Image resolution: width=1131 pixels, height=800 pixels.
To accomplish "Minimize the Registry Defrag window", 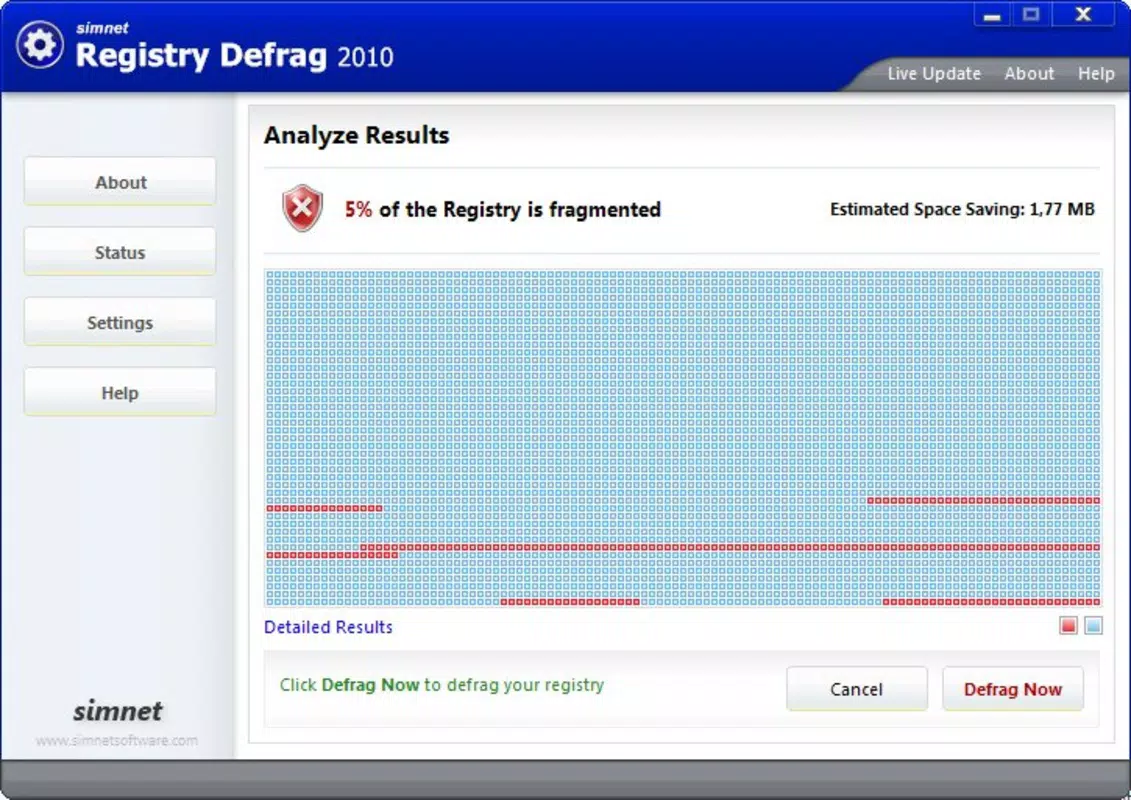I will point(993,14).
